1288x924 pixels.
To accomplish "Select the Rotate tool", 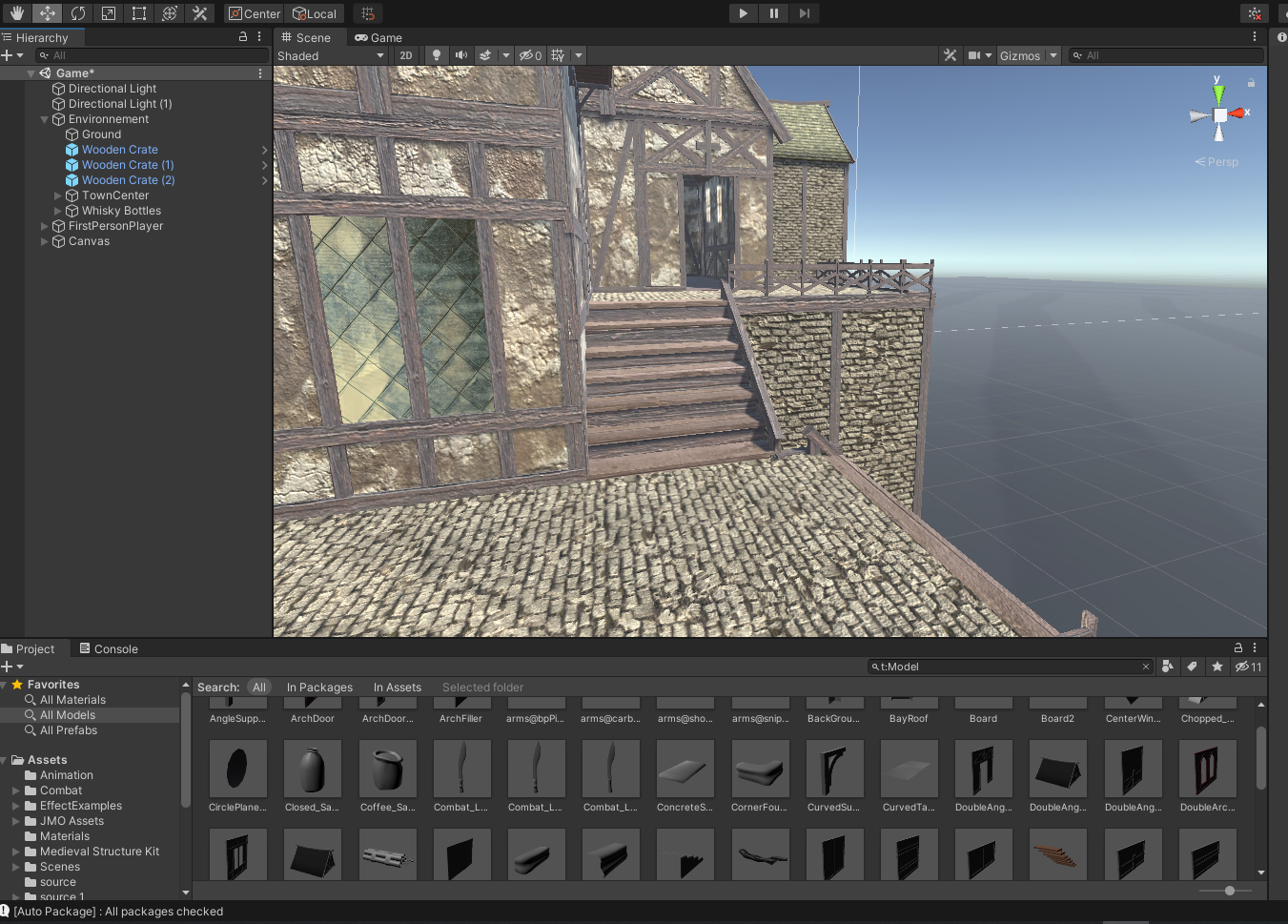I will click(x=77, y=13).
